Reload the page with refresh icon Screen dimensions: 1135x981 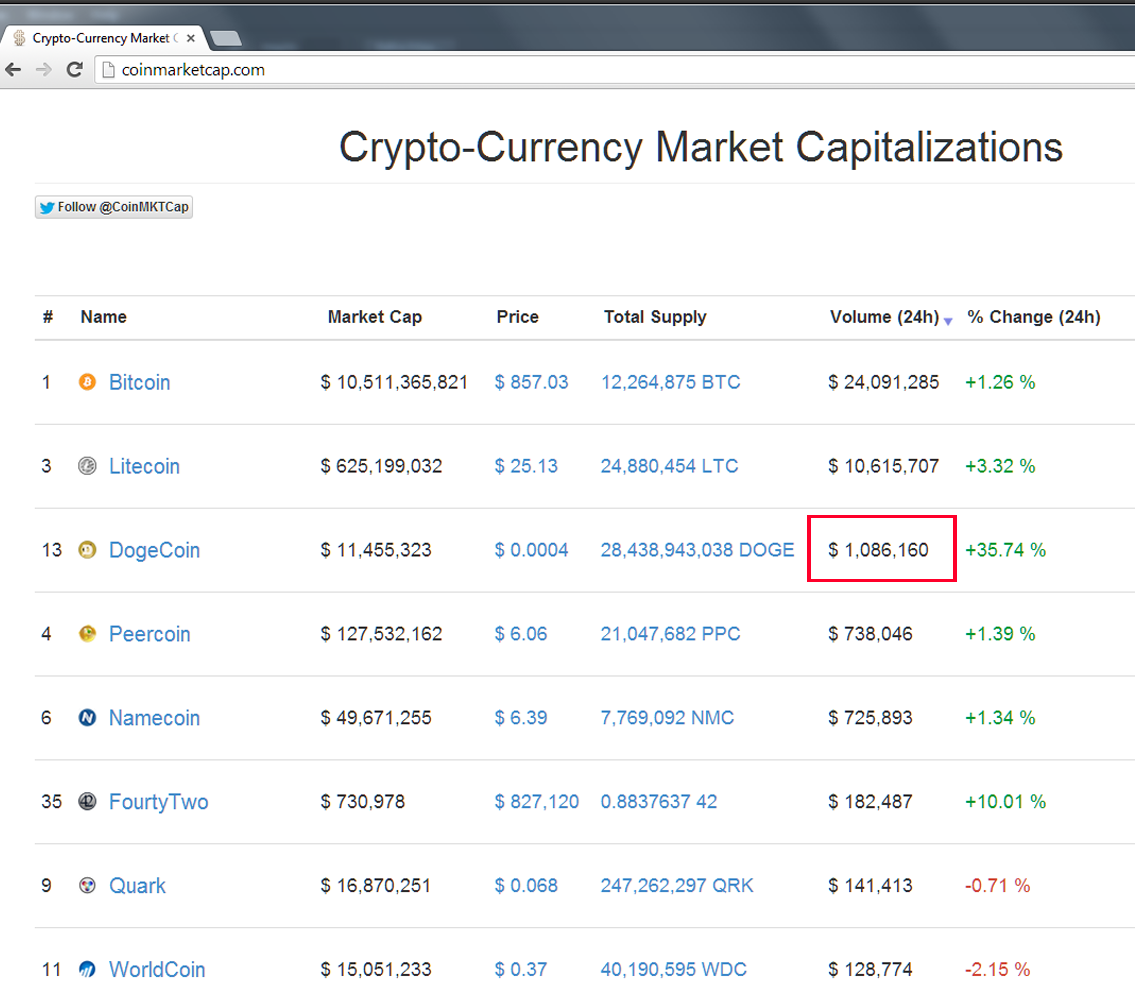(74, 70)
